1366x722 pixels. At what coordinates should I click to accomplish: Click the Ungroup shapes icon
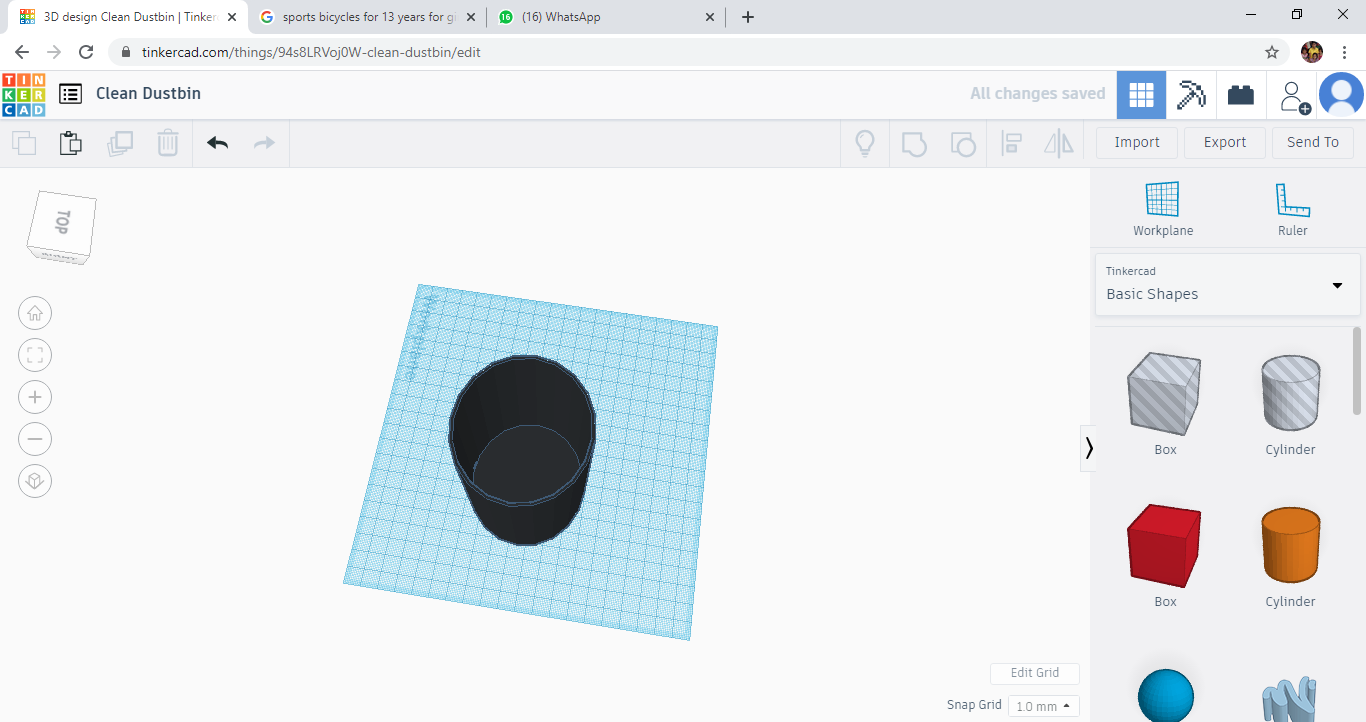click(x=962, y=143)
